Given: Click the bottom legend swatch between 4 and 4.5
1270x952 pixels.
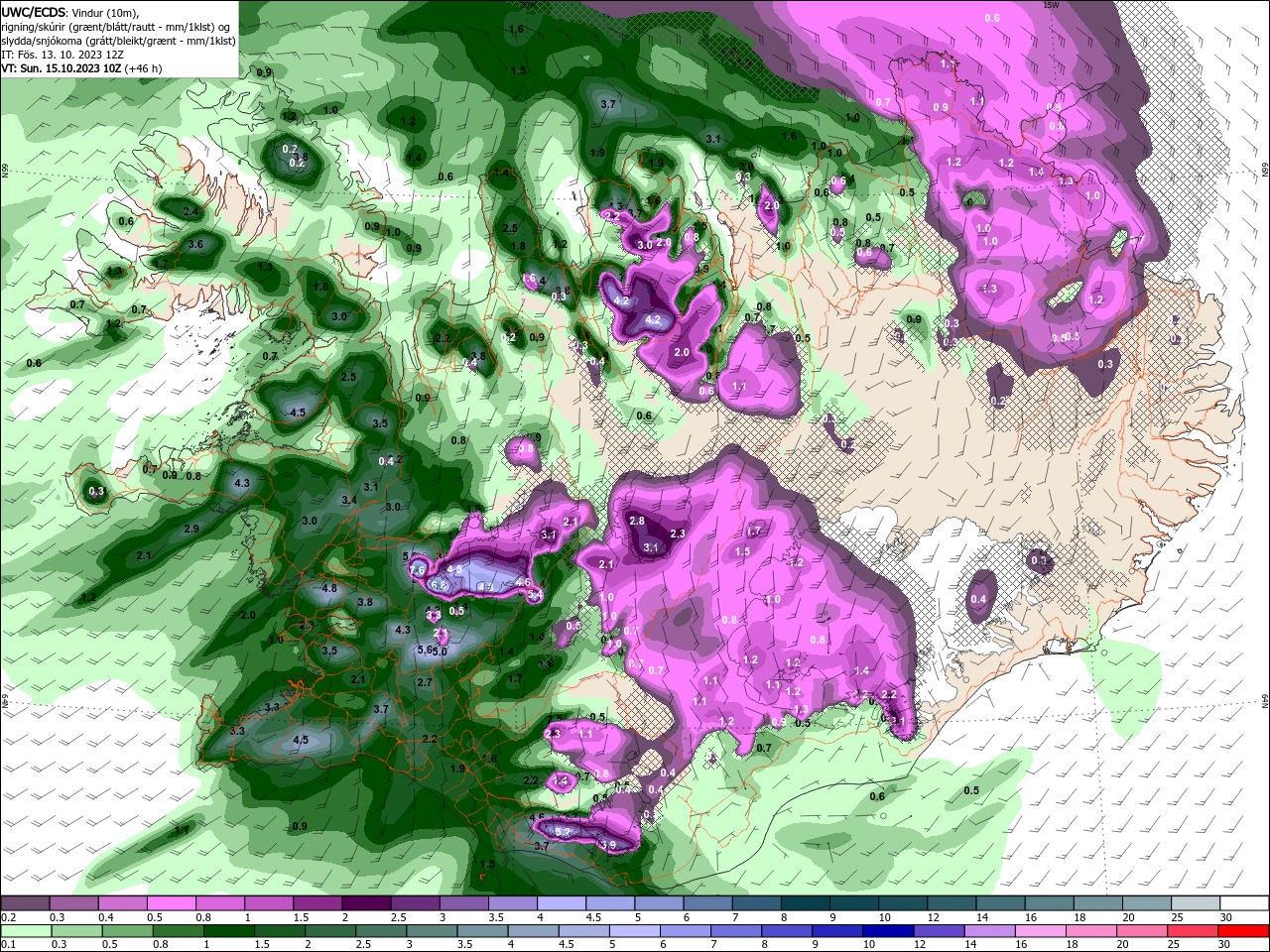Looking at the screenshot, I should [x=533, y=931].
